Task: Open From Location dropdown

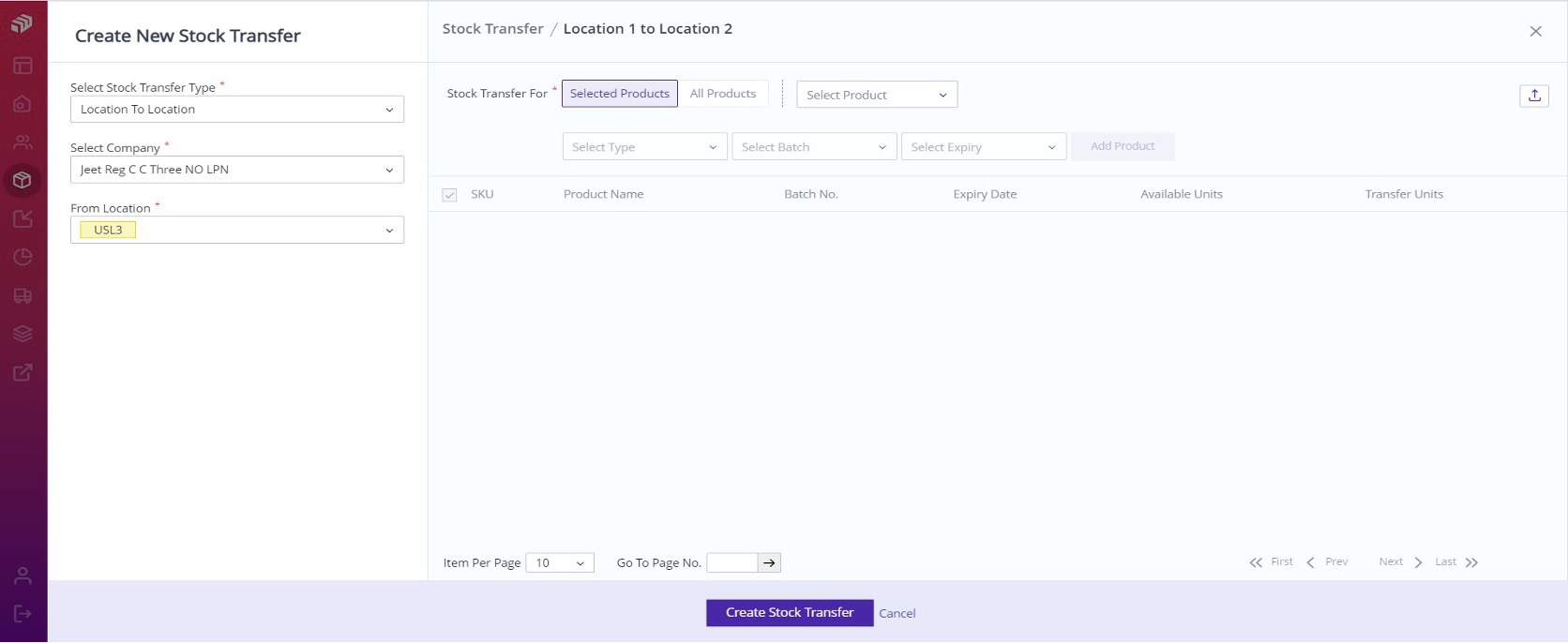Action: click(x=237, y=230)
